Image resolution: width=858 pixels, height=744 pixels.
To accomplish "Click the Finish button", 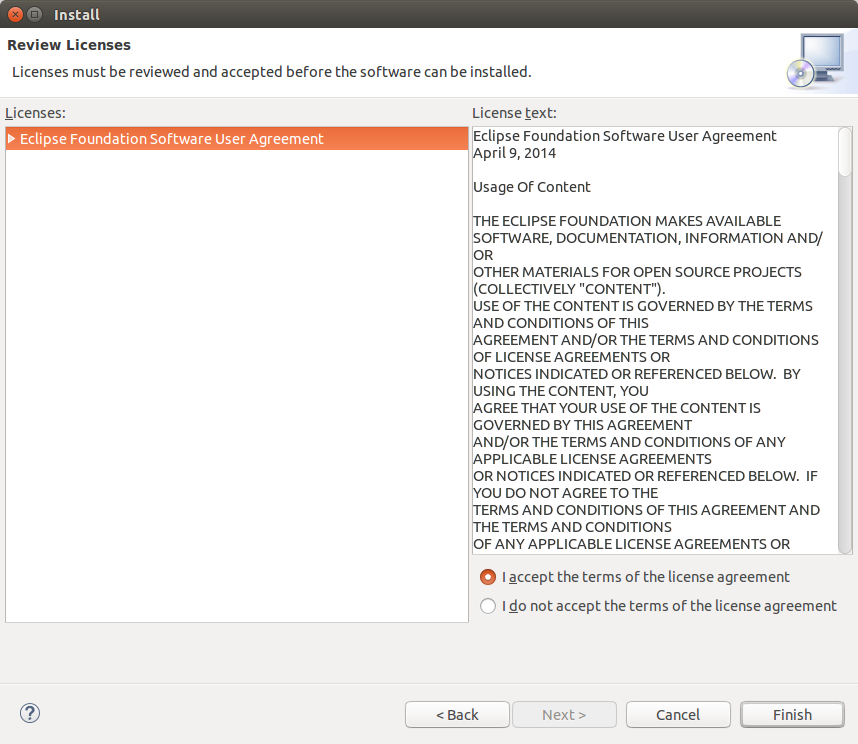I will pos(792,714).
